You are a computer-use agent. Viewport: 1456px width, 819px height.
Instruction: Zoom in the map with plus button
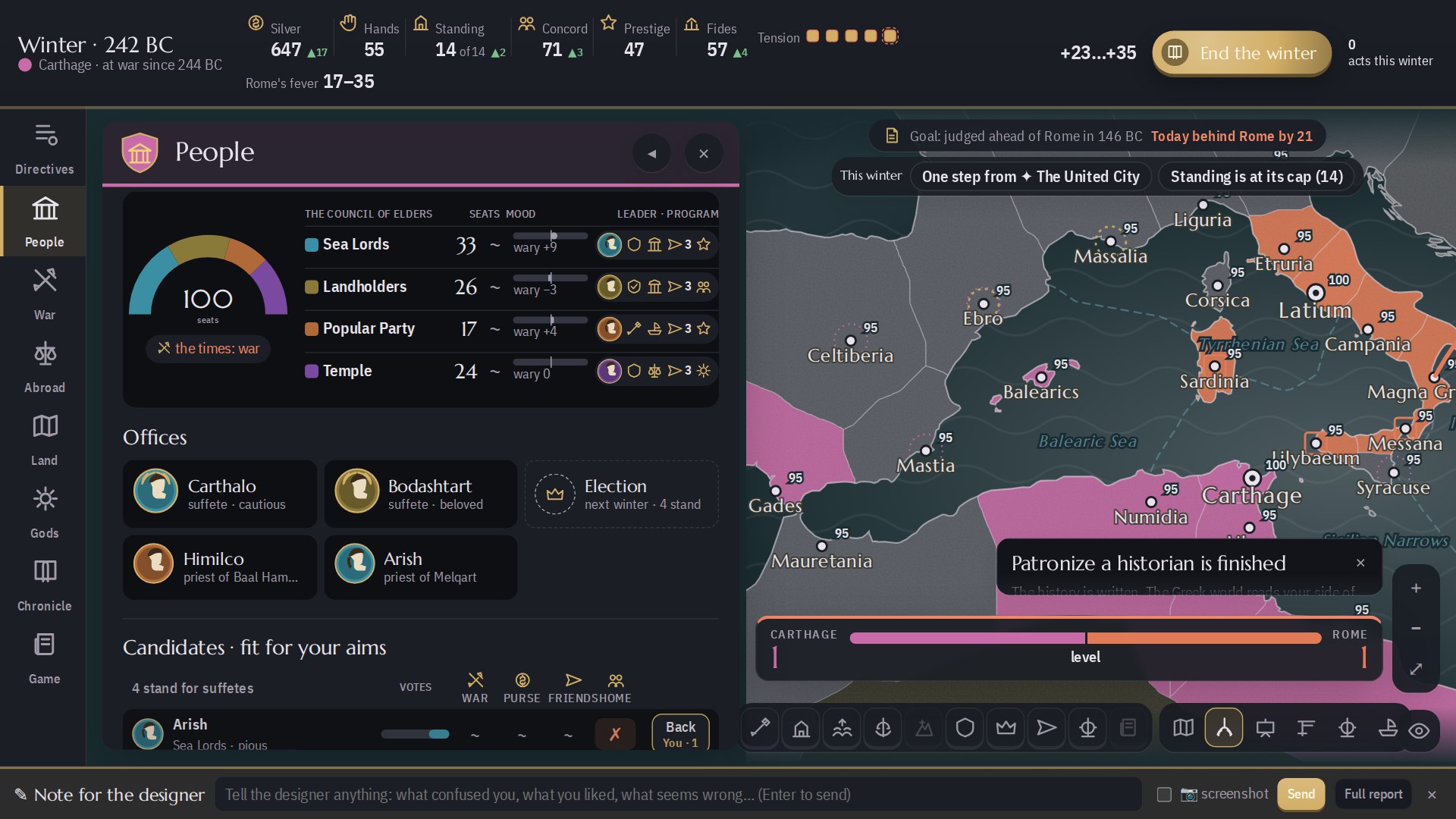pyautogui.click(x=1416, y=588)
